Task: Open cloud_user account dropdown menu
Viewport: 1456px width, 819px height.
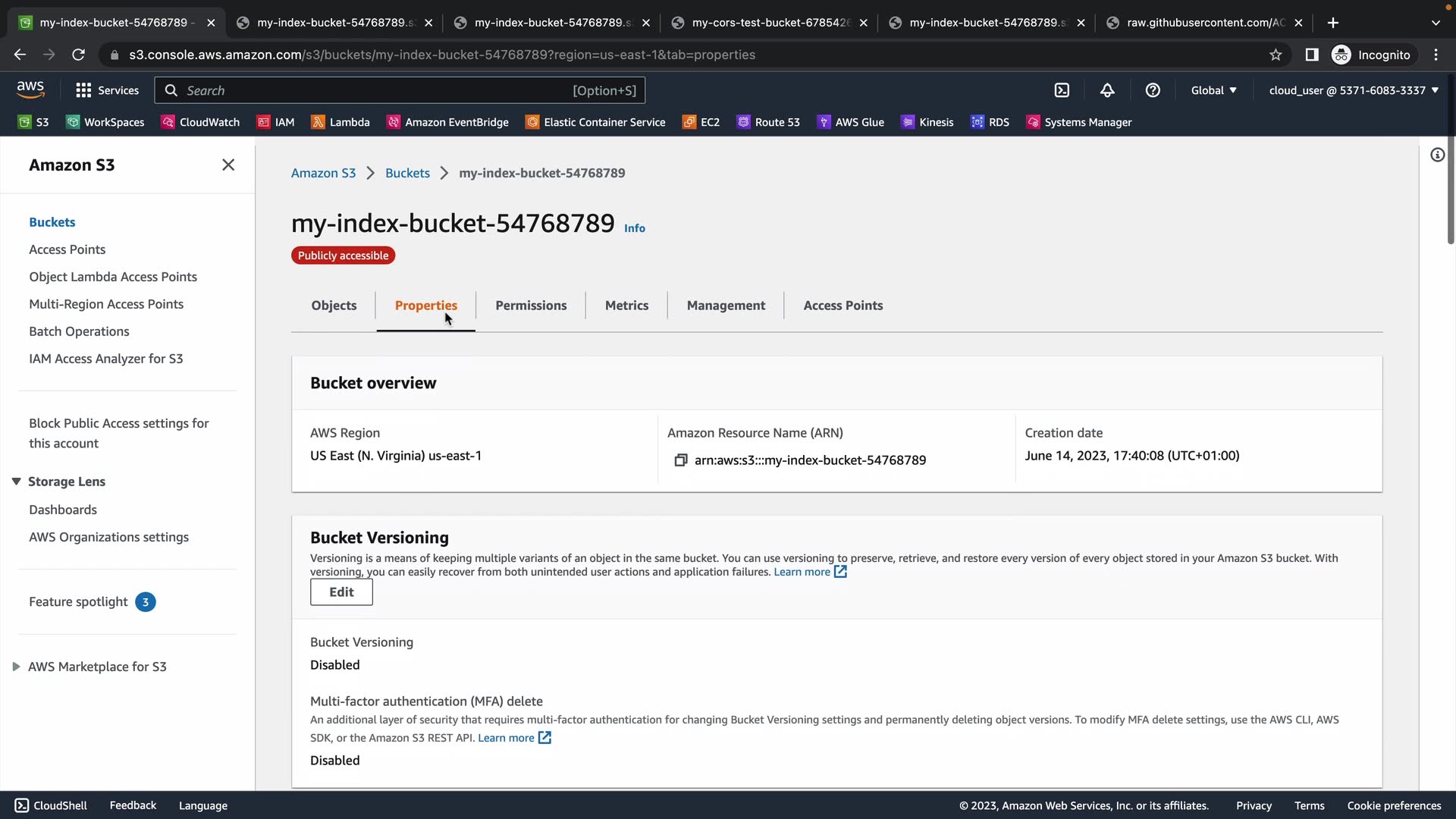Action: [1354, 90]
